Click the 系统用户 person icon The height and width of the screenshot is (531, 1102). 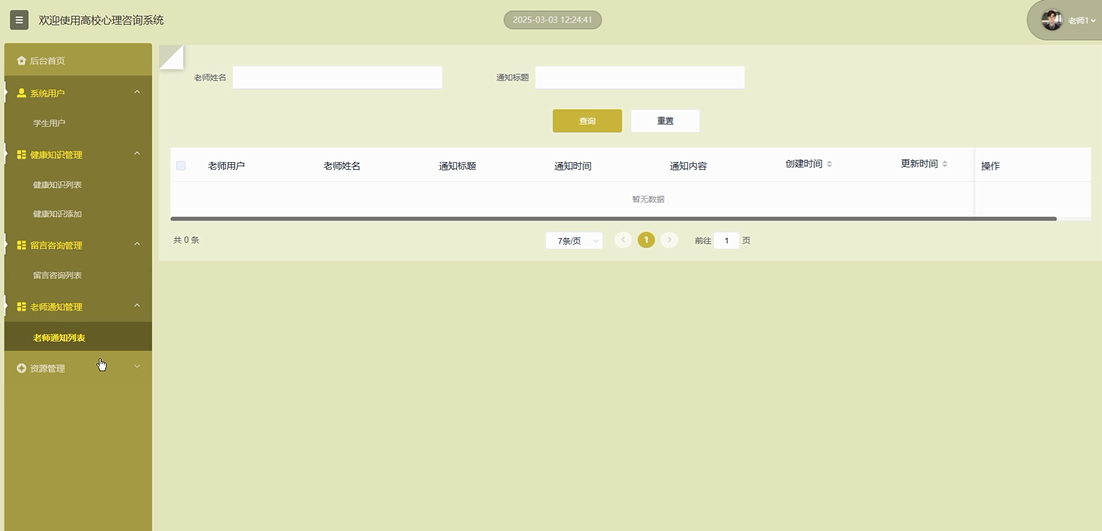21,93
